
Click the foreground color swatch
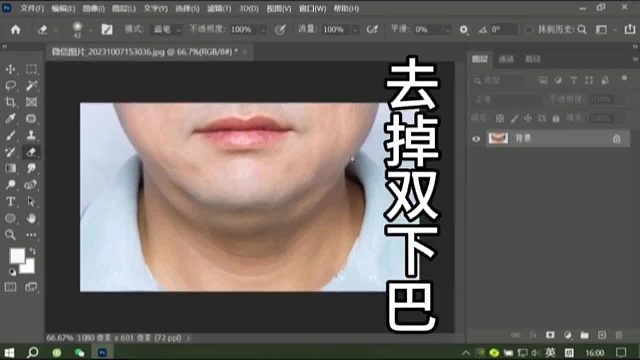pyautogui.click(x=17, y=256)
